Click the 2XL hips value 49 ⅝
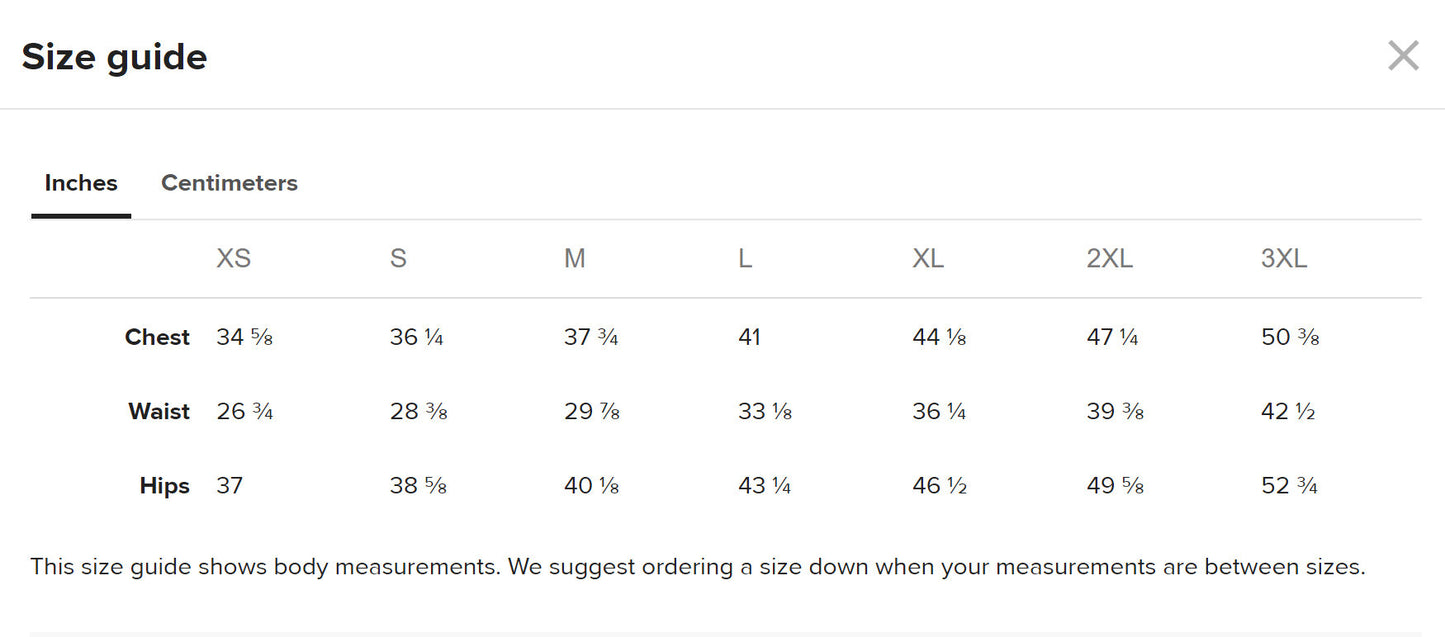Image resolution: width=1445 pixels, height=637 pixels. (1115, 486)
